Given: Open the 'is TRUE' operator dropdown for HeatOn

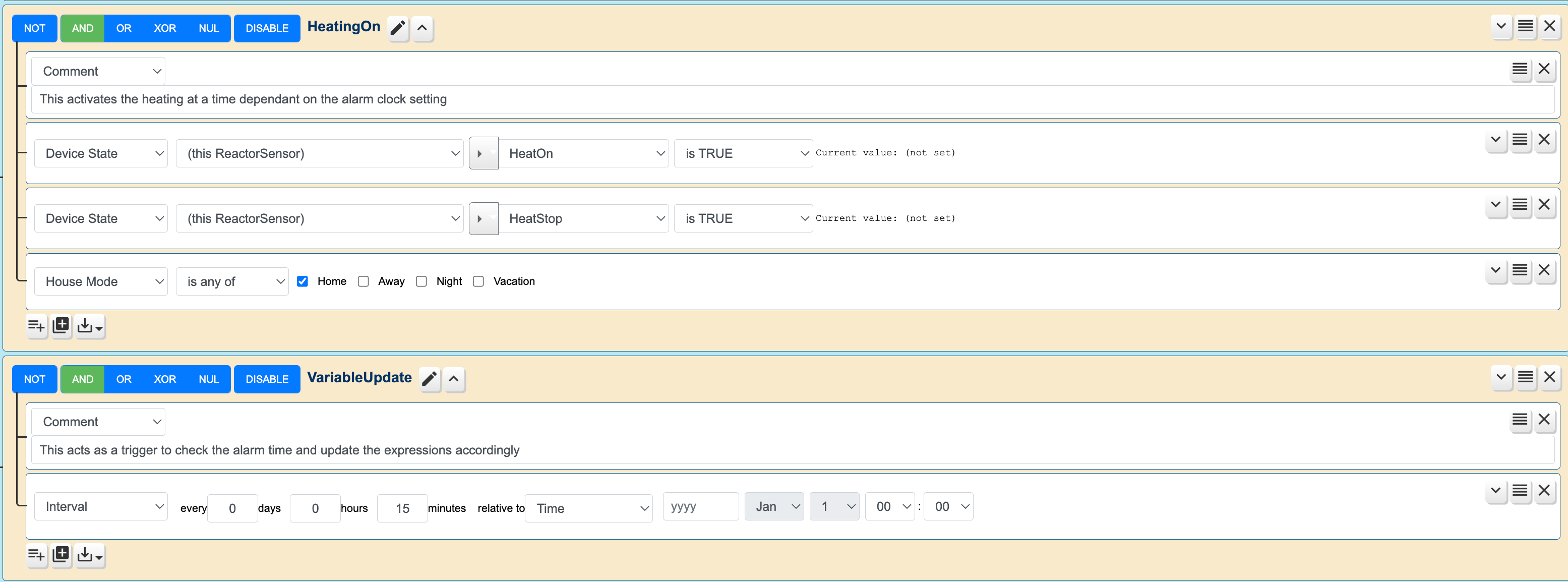Looking at the screenshot, I should (x=743, y=153).
